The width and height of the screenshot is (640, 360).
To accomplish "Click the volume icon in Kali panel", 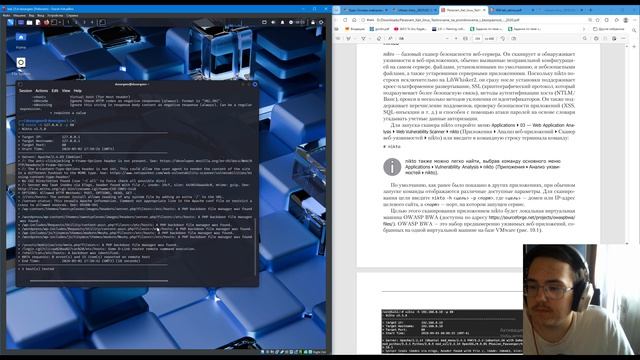I will point(273,22).
